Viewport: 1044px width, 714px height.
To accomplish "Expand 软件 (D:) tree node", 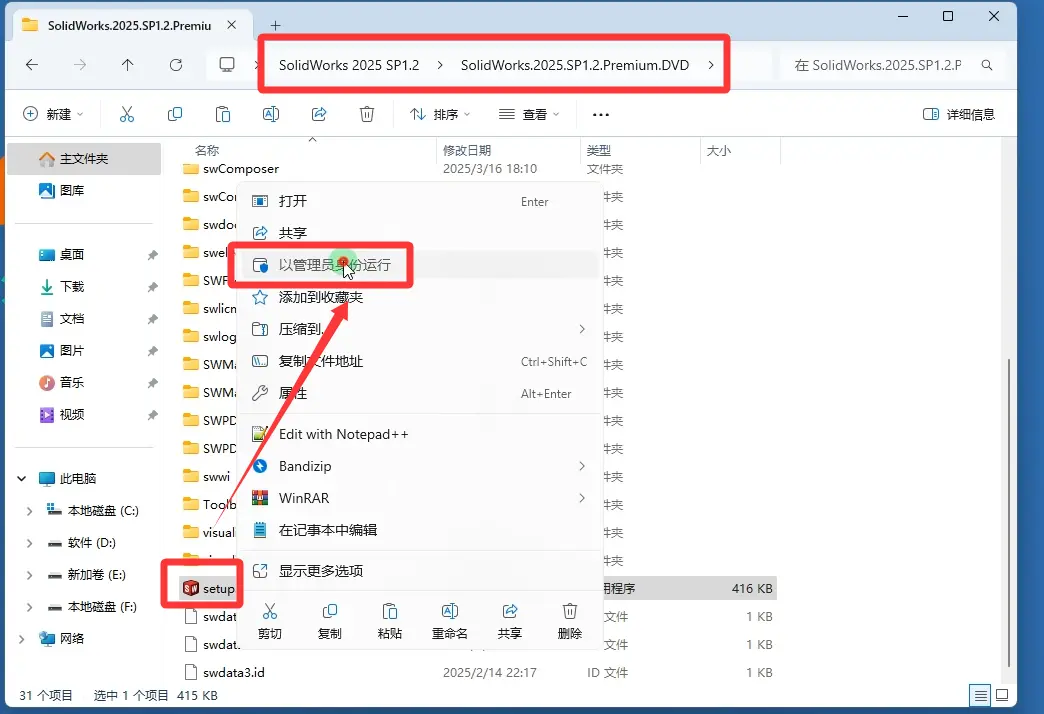I will pos(29,543).
